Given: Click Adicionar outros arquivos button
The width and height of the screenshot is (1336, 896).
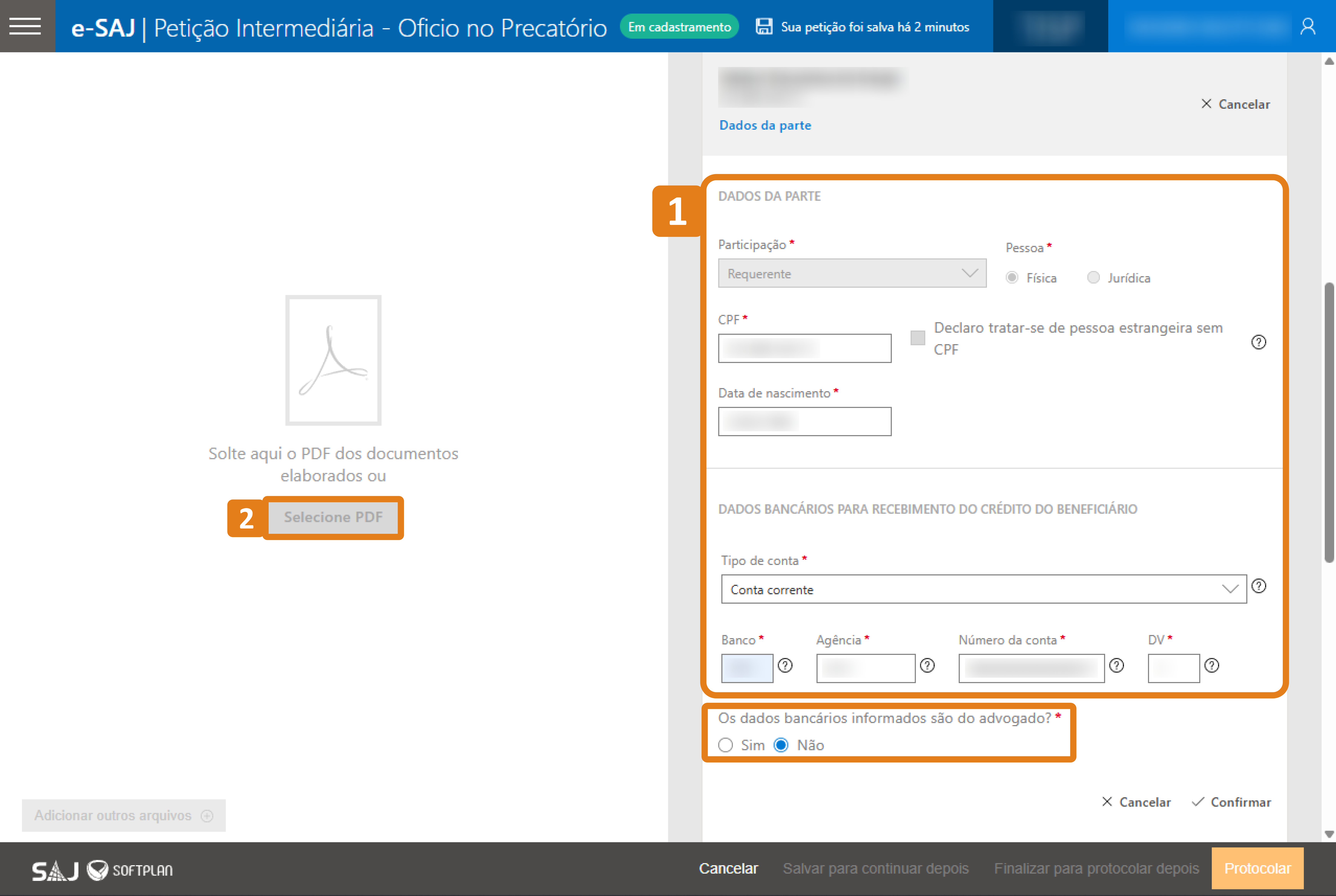Looking at the screenshot, I should pos(123,815).
